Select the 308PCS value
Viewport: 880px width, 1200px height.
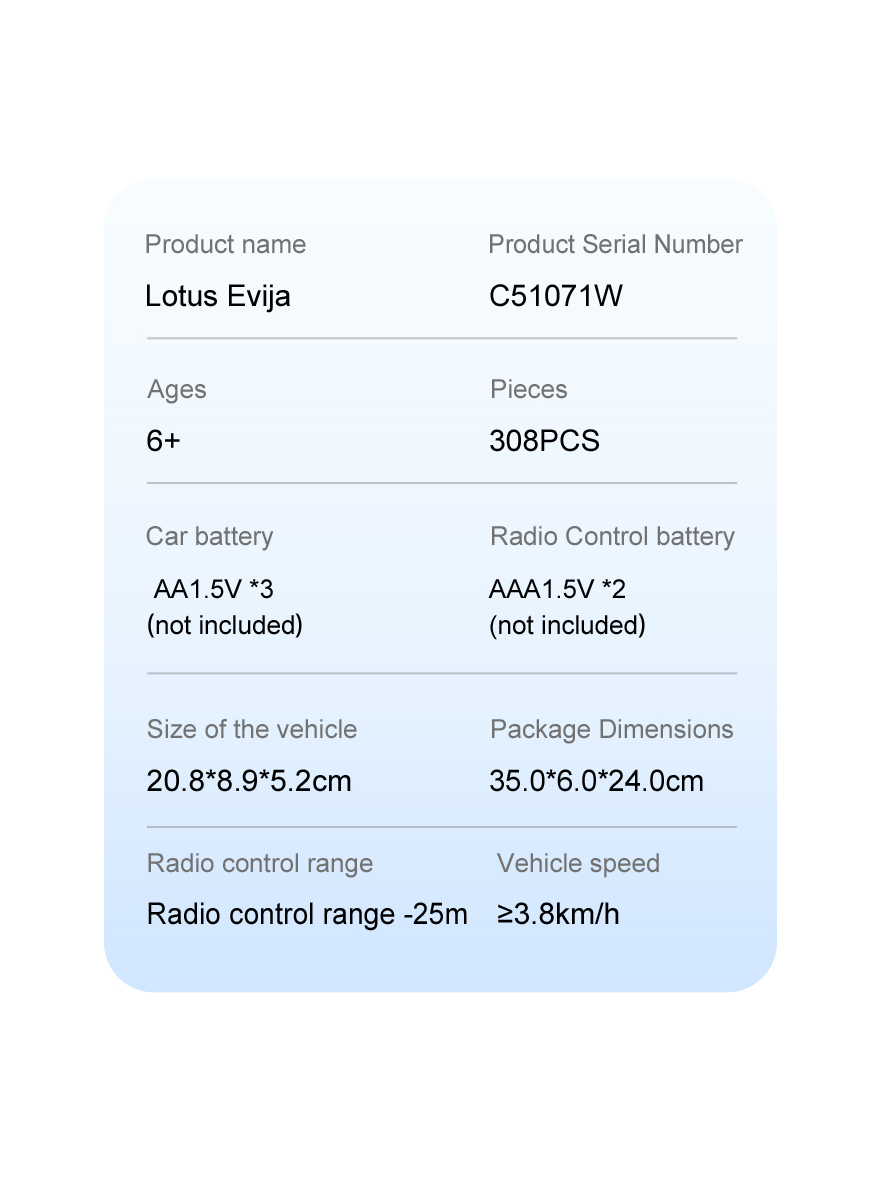[545, 441]
